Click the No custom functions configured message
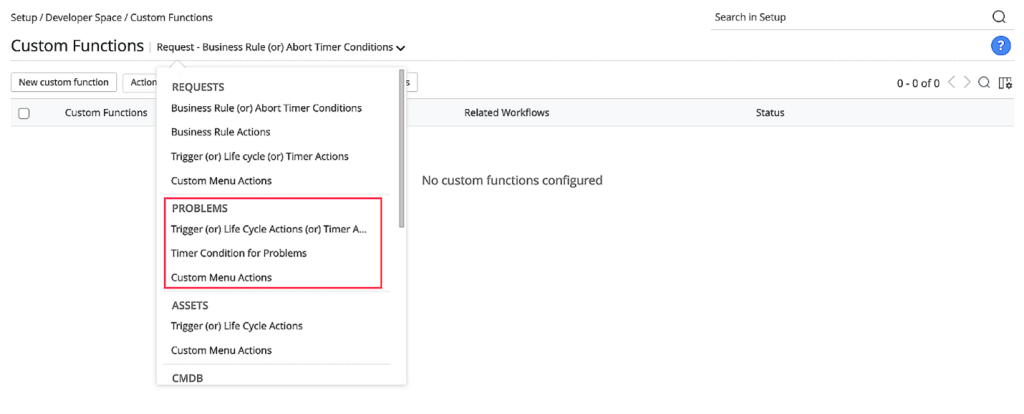This screenshot has height=414, width=1024. (x=512, y=180)
